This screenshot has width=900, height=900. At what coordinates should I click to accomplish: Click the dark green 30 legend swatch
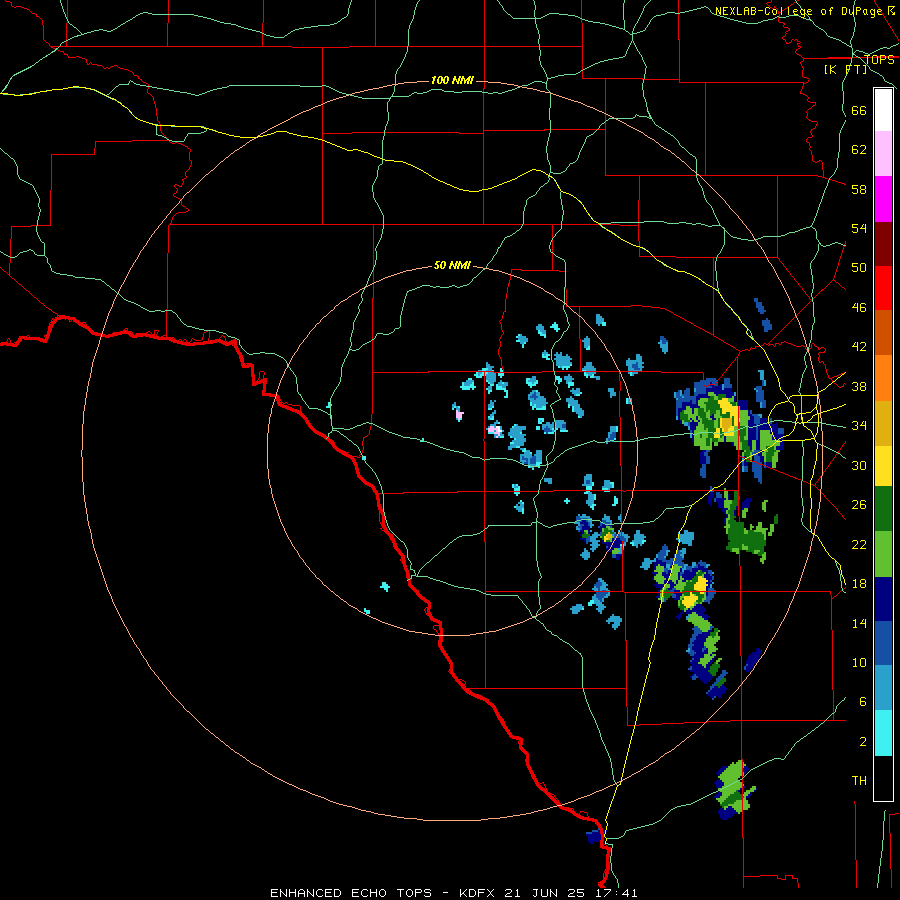point(883,509)
